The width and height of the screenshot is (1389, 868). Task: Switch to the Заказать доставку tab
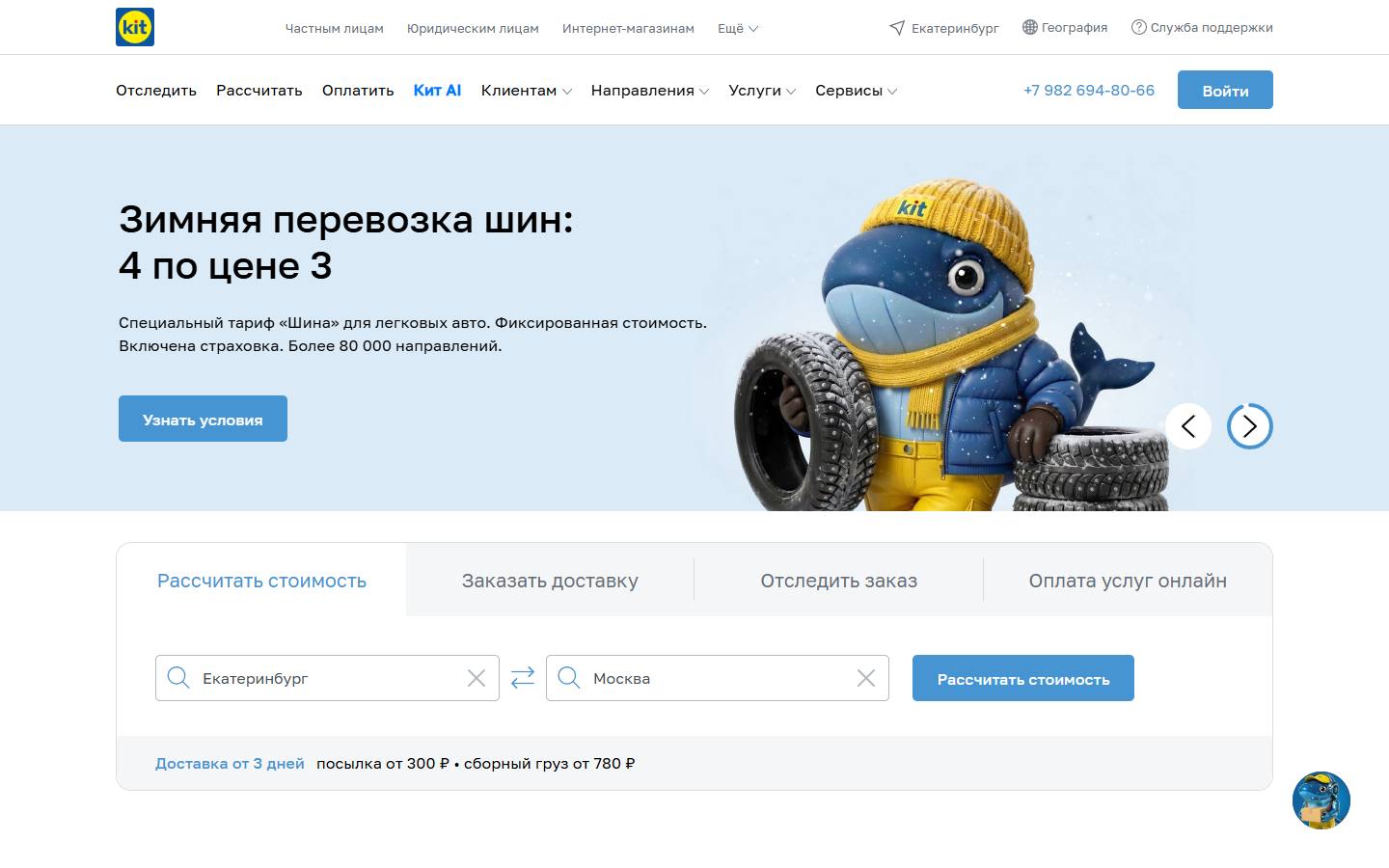(x=550, y=581)
